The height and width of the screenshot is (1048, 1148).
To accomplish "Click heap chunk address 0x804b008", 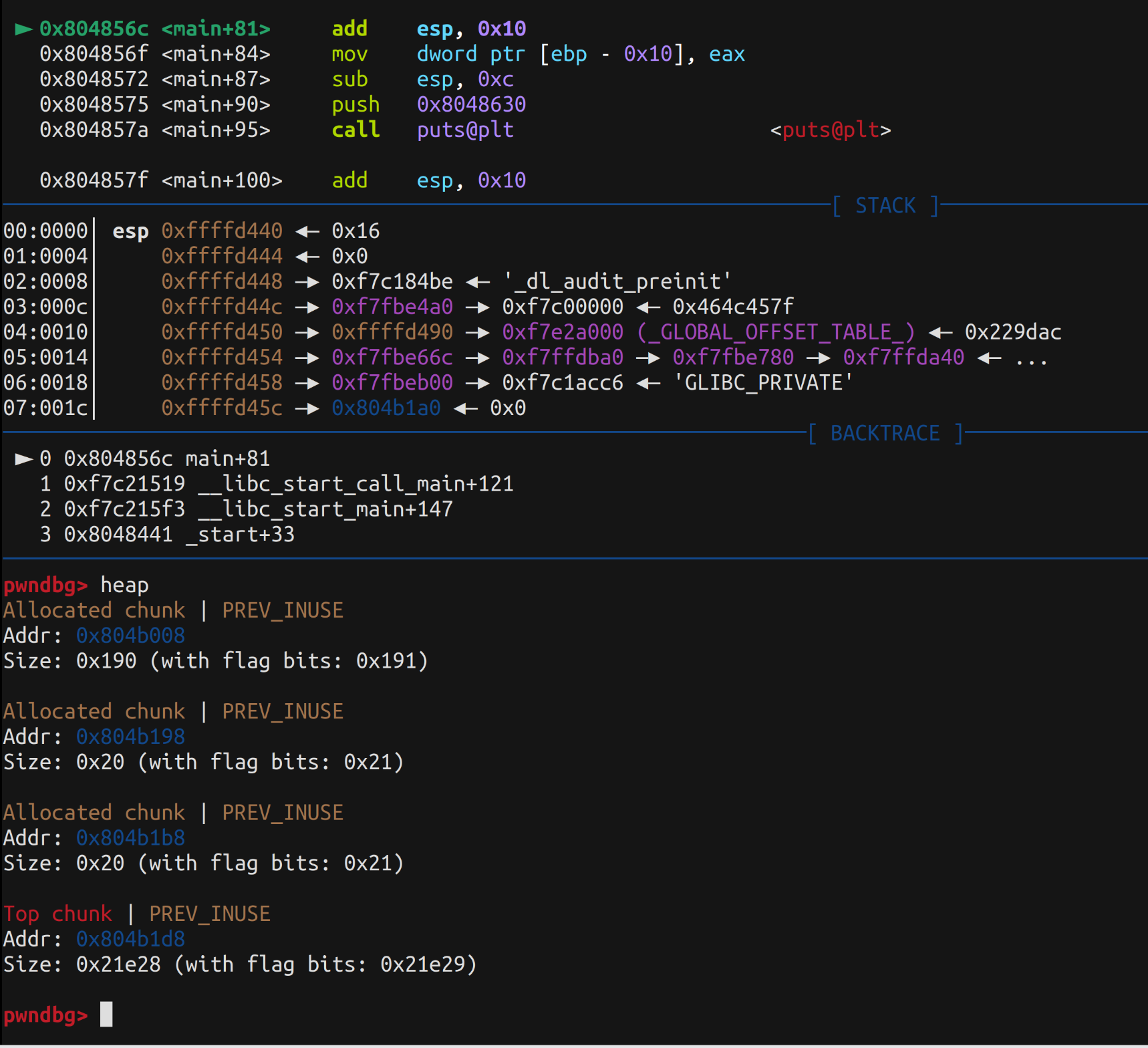I will [130, 635].
